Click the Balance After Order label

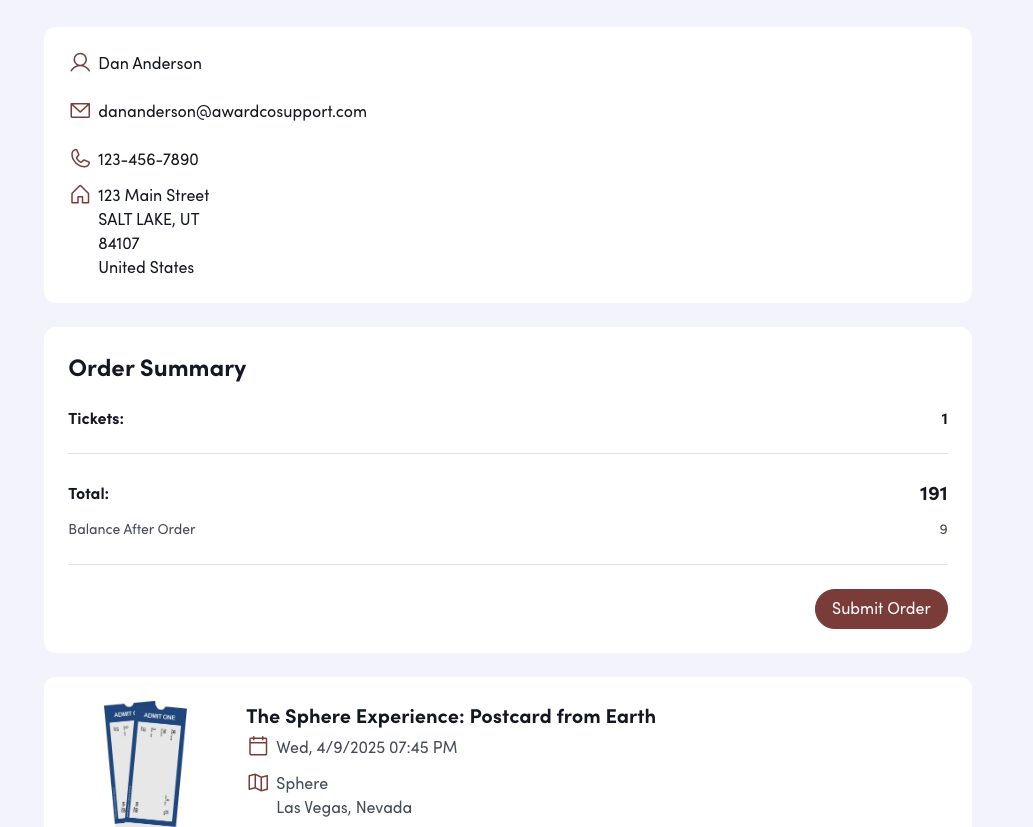132,530
